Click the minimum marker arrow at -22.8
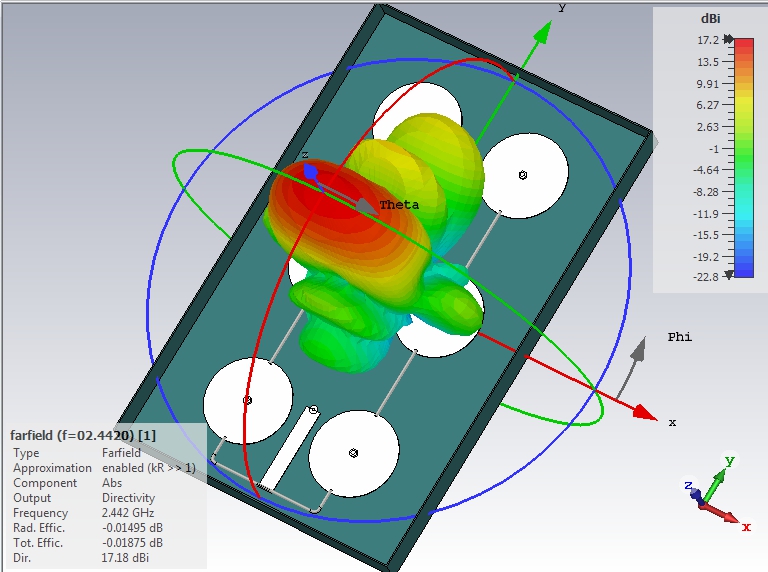The image size is (768, 572). (728, 275)
